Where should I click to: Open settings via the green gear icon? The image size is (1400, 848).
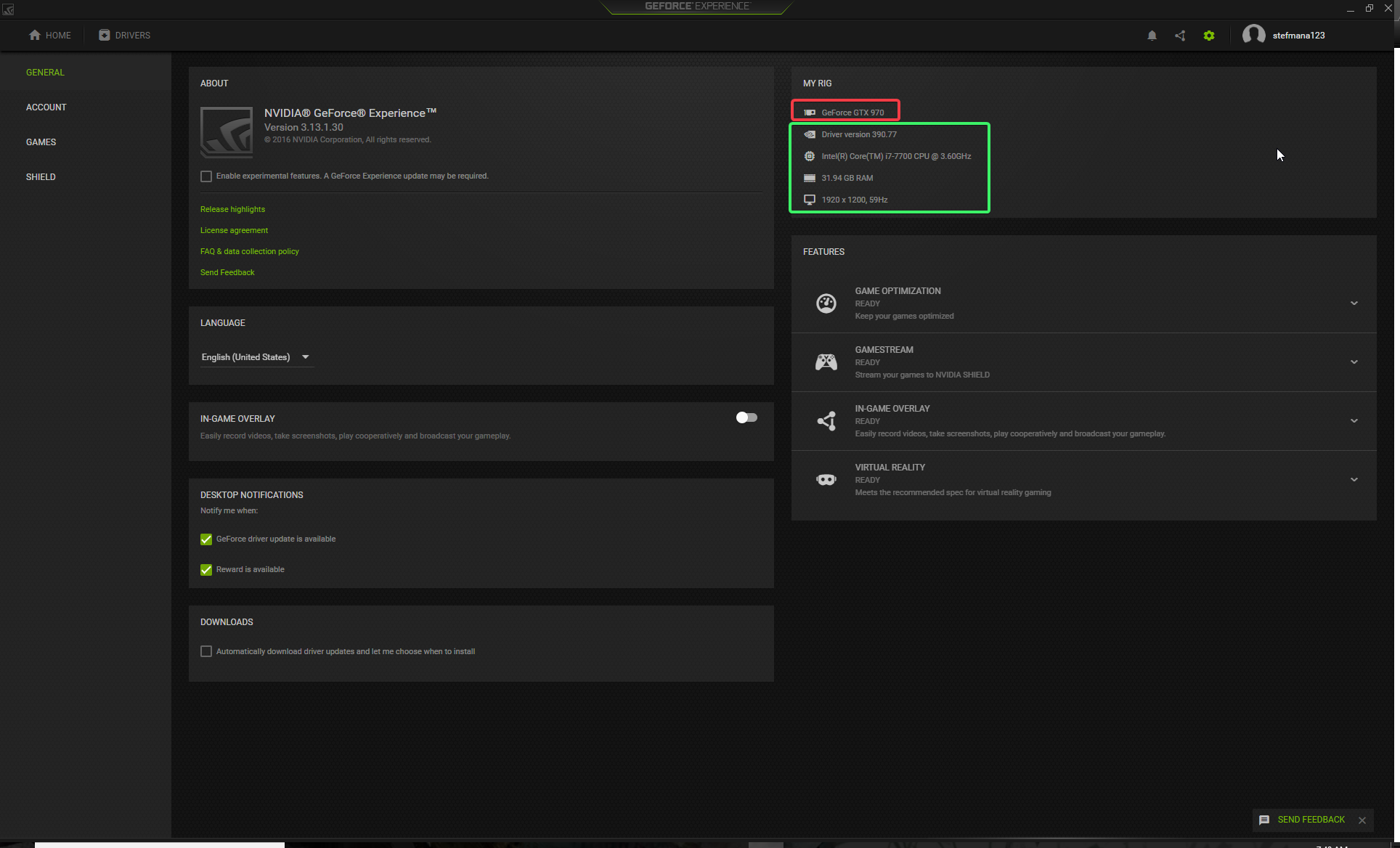tap(1209, 36)
